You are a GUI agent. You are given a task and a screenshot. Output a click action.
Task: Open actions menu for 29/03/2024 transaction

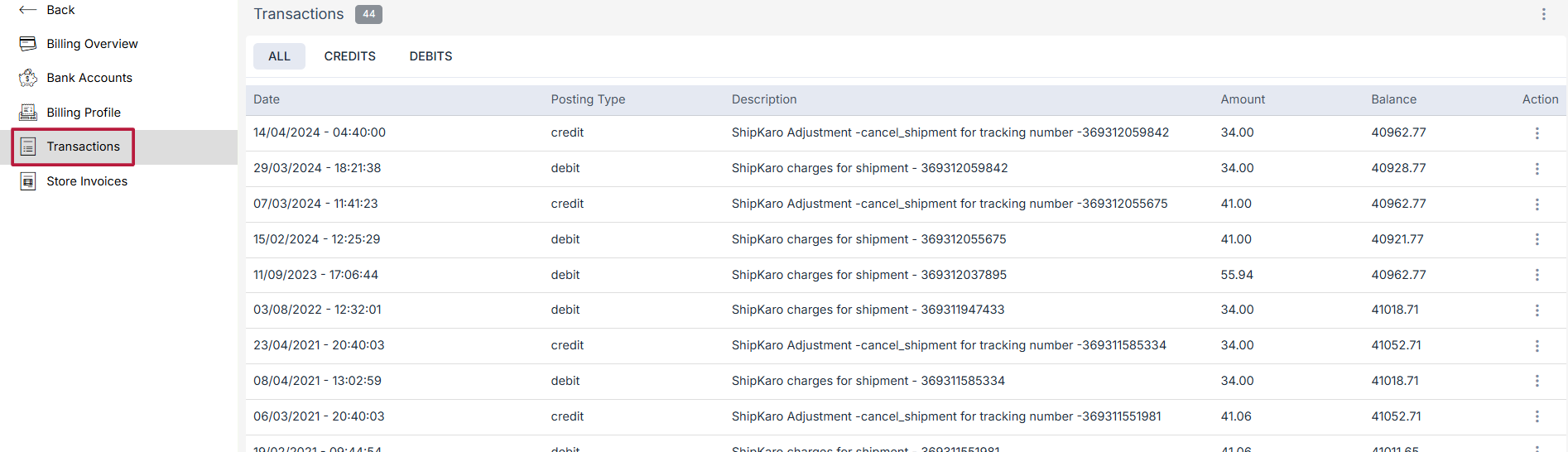point(1537,169)
